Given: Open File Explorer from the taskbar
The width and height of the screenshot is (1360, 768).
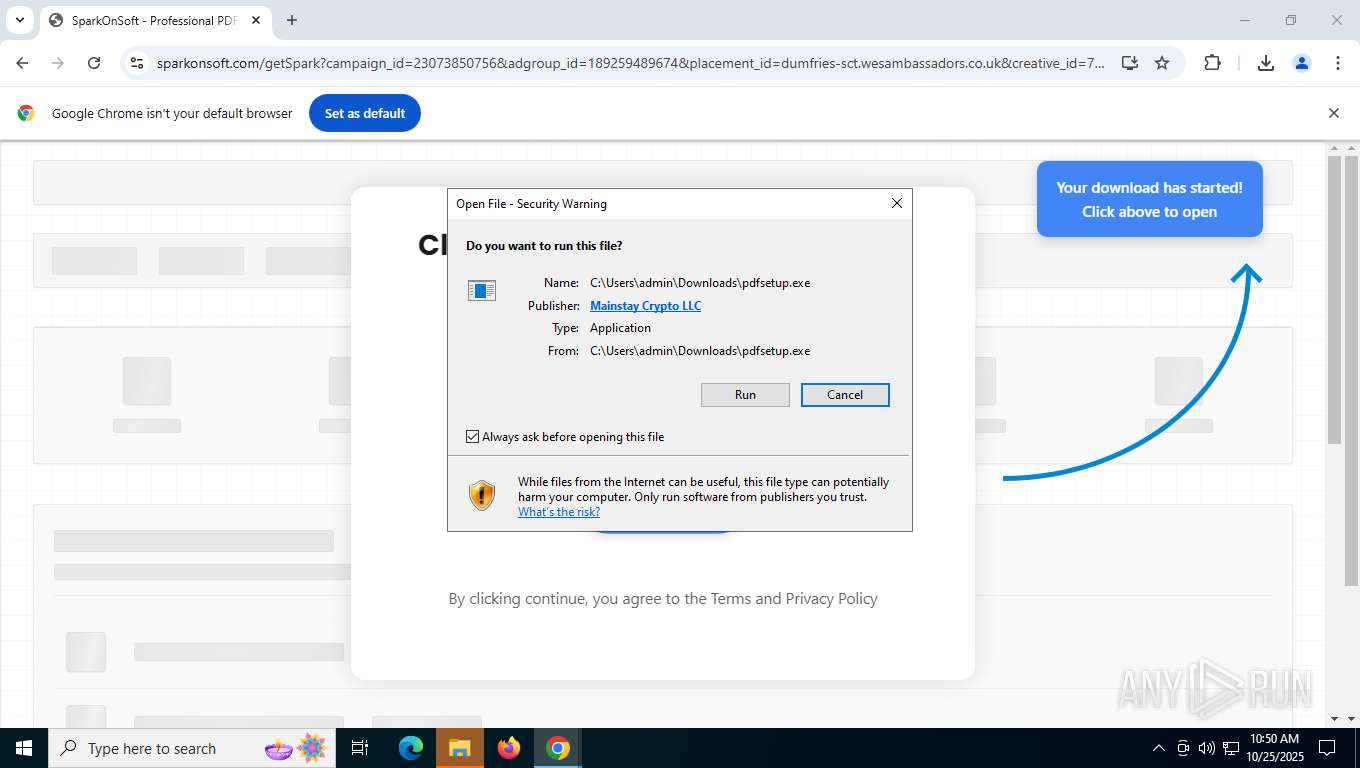Looking at the screenshot, I should (459, 748).
